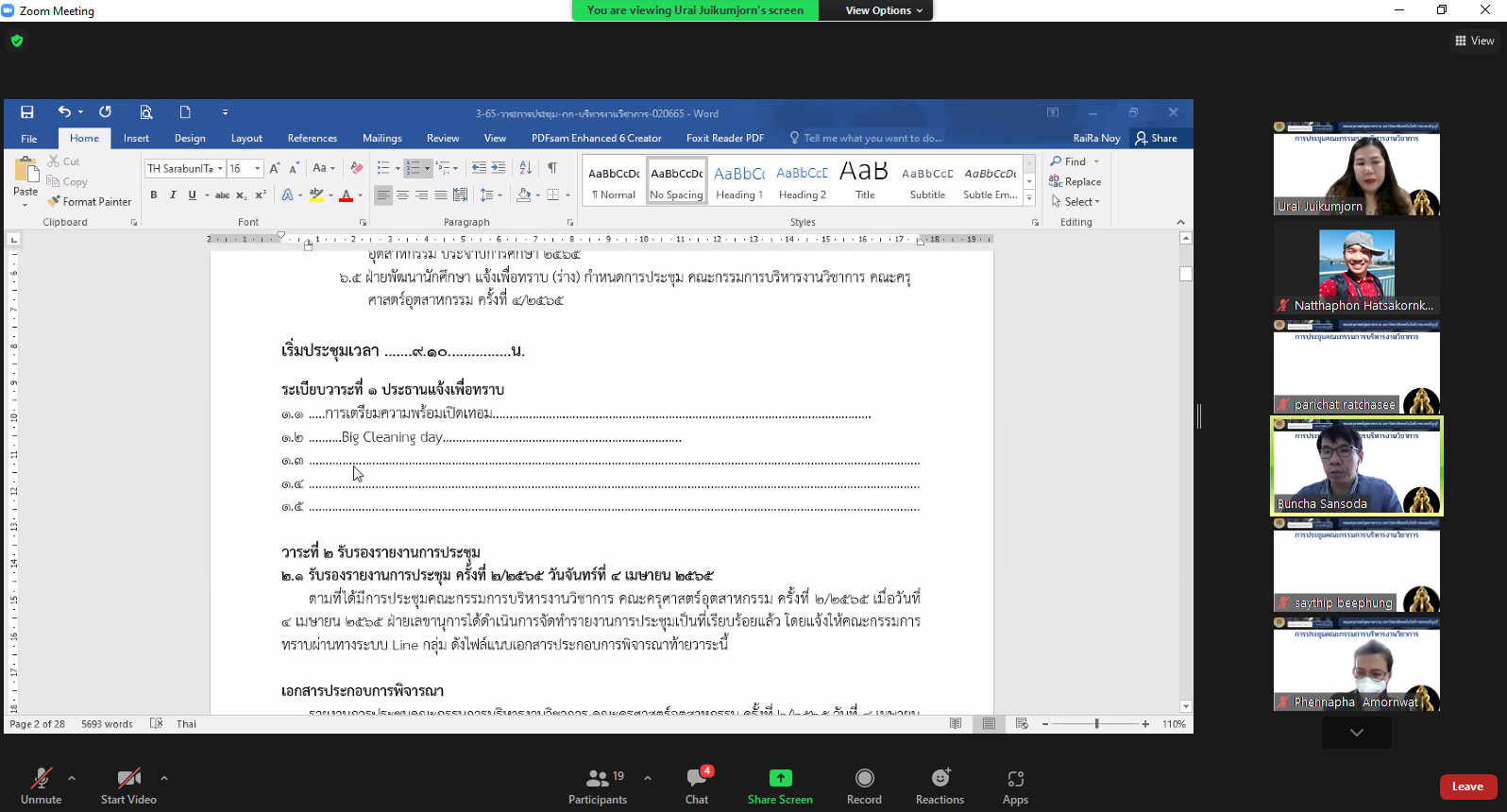Click the Undo arrow in Word

[64, 111]
